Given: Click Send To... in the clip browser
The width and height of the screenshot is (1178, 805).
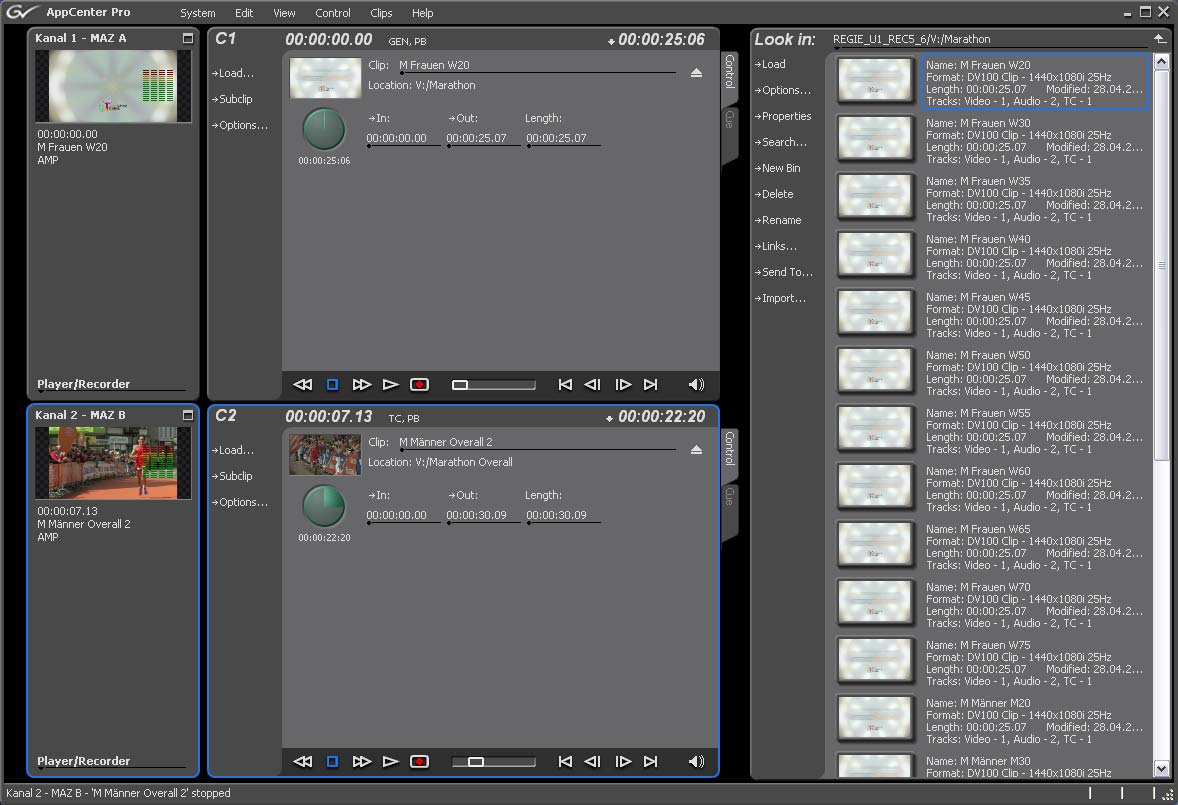Looking at the screenshot, I should point(784,272).
